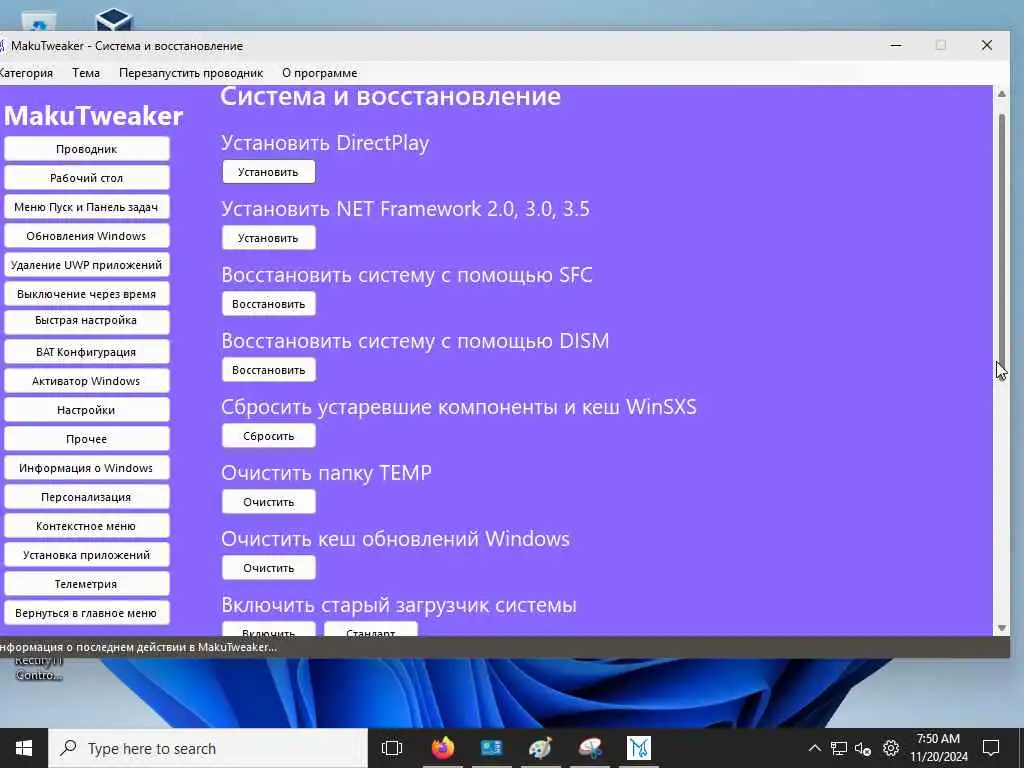The height and width of the screenshot is (768, 1024).
Task: Open Контекстное меню section
Action: [87, 526]
